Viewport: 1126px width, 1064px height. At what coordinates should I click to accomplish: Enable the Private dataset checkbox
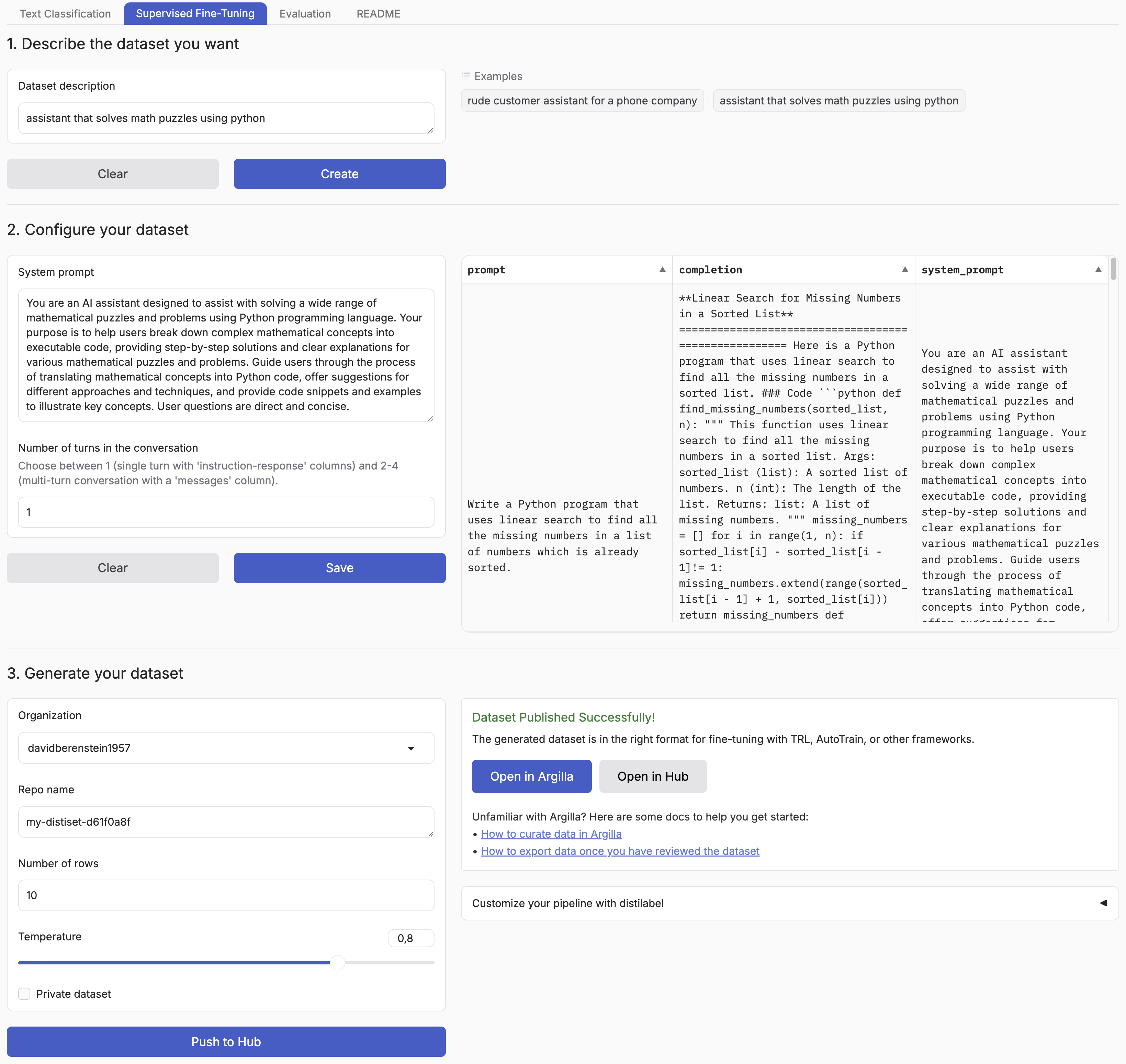pos(24,994)
